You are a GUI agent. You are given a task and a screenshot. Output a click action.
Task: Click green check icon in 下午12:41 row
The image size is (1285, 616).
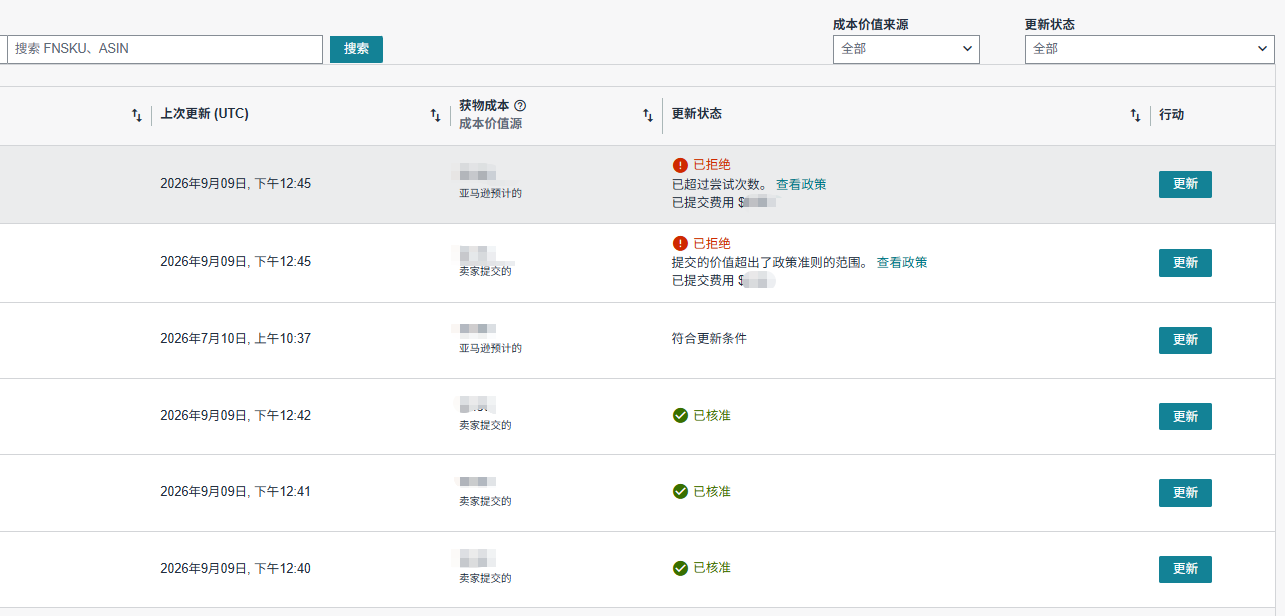[x=680, y=491]
